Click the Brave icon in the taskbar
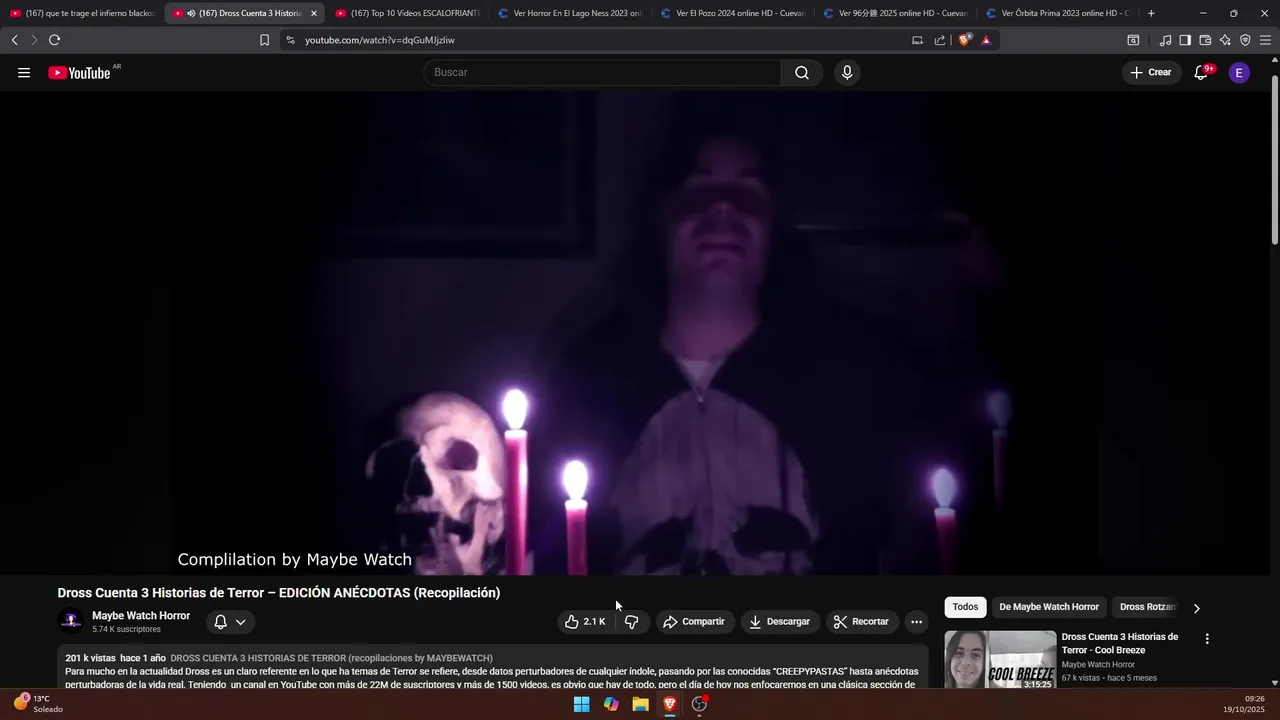This screenshot has height=720, width=1280. pos(670,704)
